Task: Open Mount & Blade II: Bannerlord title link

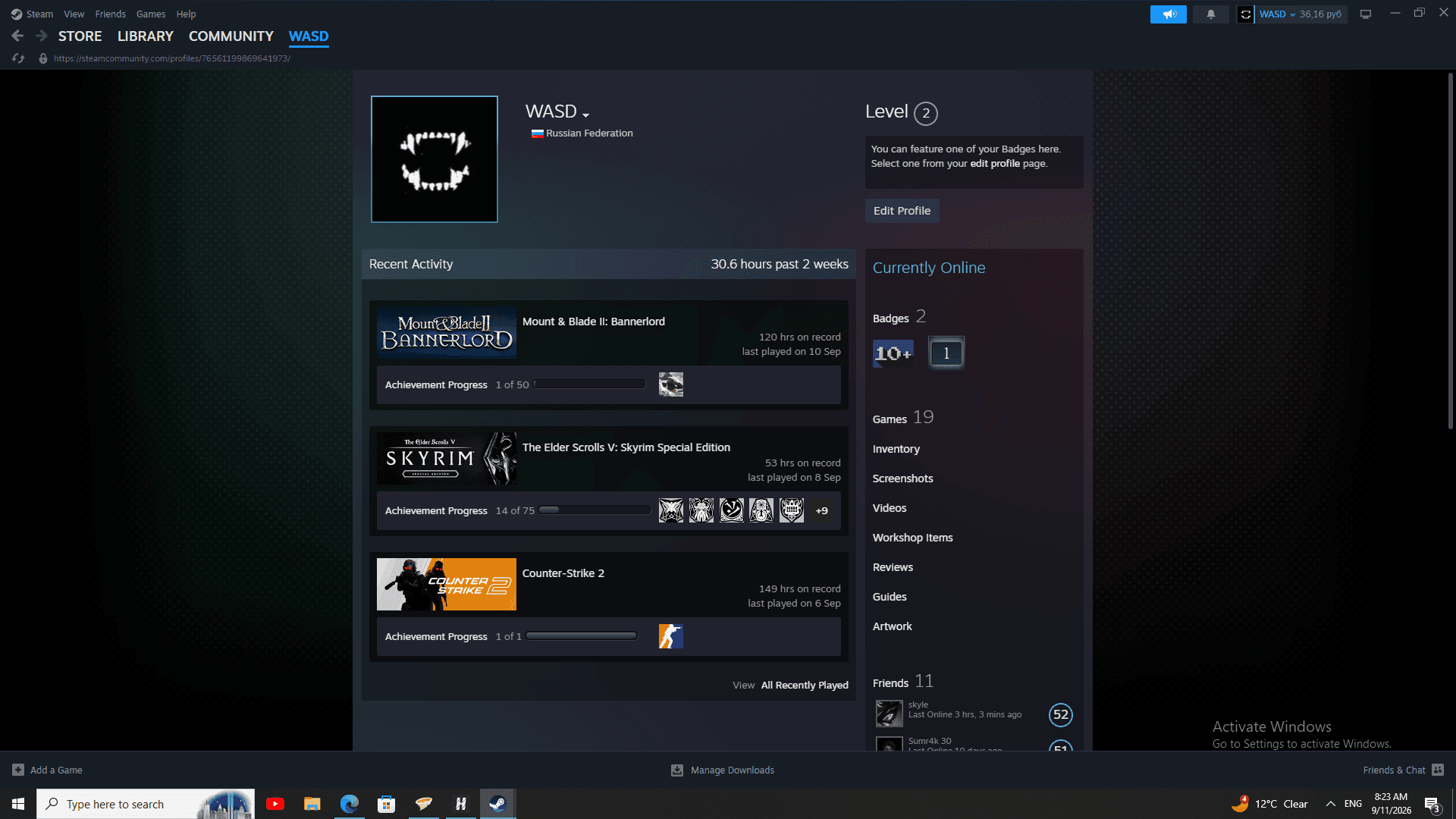Action: 594,322
